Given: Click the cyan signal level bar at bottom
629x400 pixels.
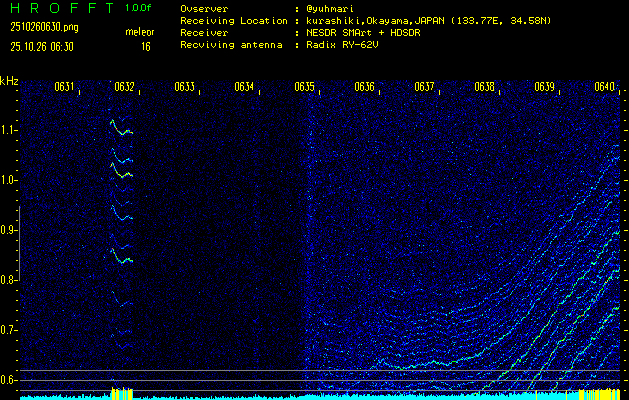Looking at the screenshot, I should [x=300, y=396].
